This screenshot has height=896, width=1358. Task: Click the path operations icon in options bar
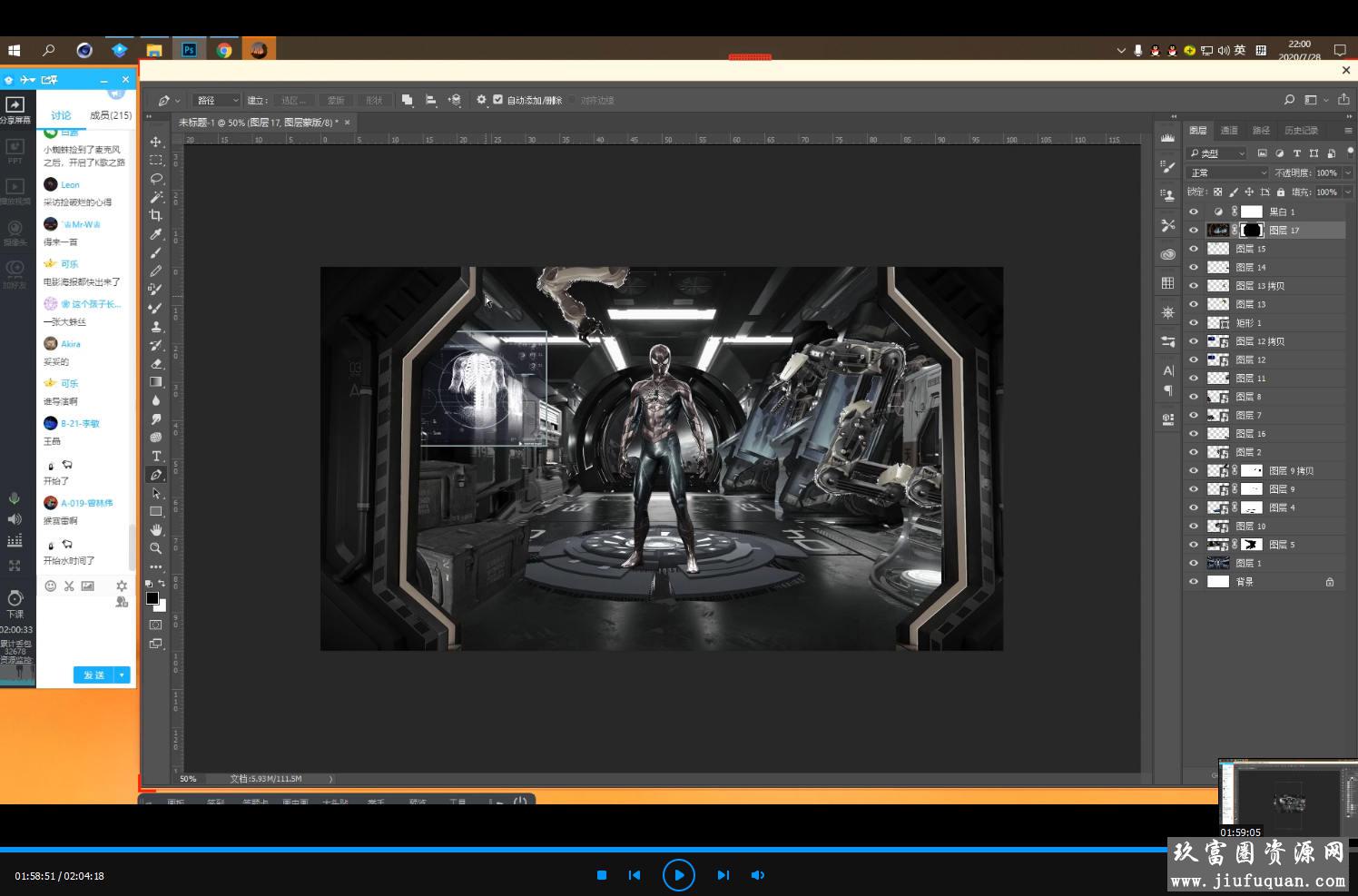click(x=408, y=100)
